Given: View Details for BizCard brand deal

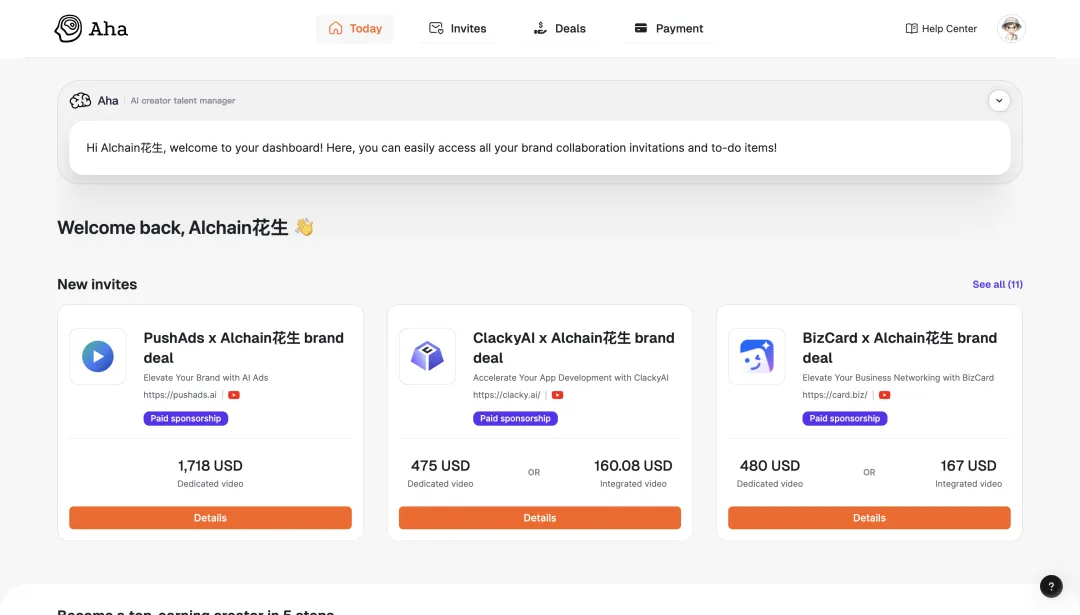Looking at the screenshot, I should coord(869,518).
